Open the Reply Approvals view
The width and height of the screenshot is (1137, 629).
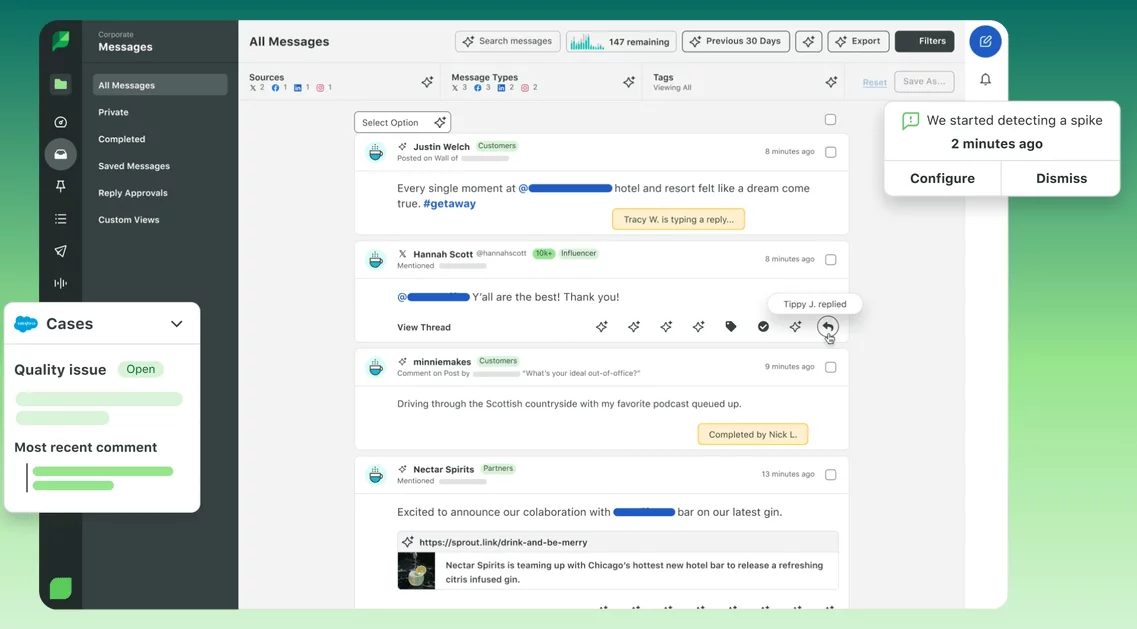click(131, 192)
